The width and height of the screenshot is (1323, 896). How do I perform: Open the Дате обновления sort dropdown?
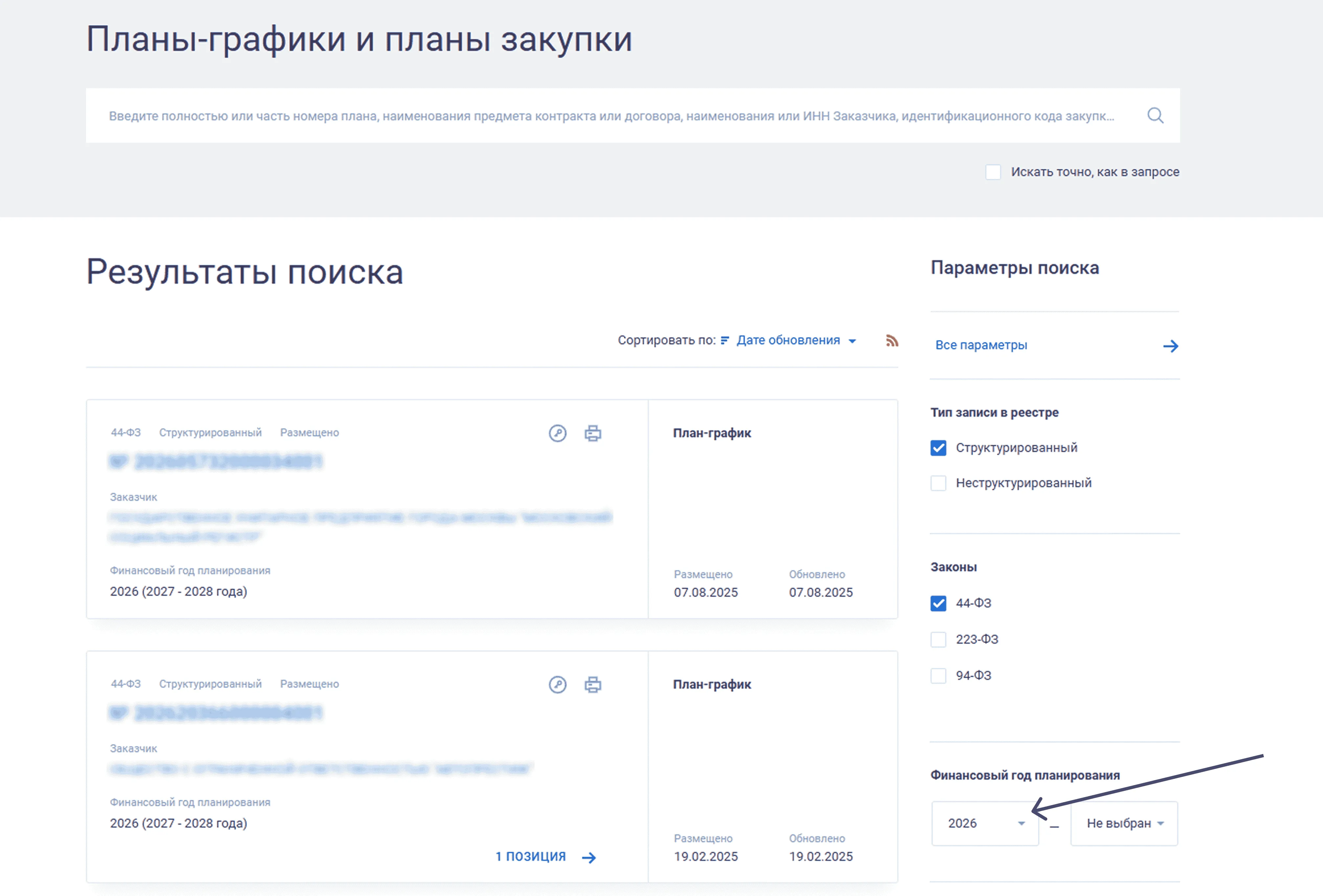point(795,340)
